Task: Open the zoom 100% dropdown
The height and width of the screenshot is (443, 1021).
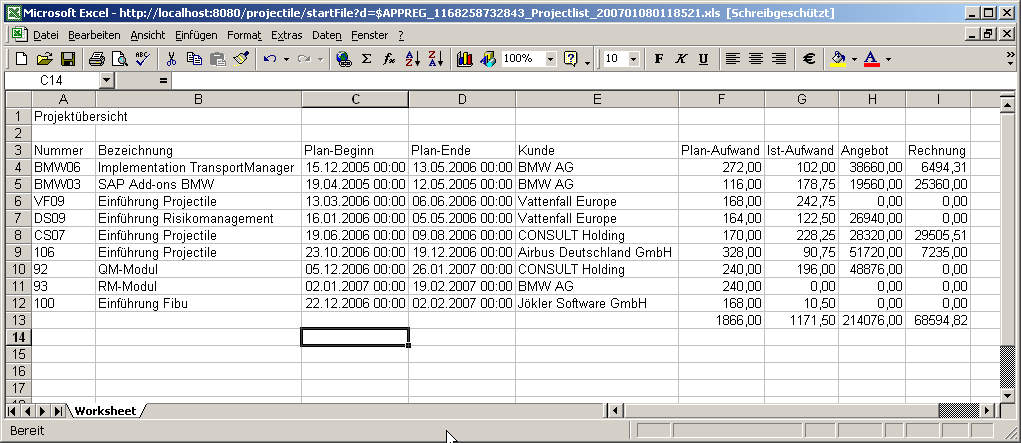Action: [x=550, y=59]
